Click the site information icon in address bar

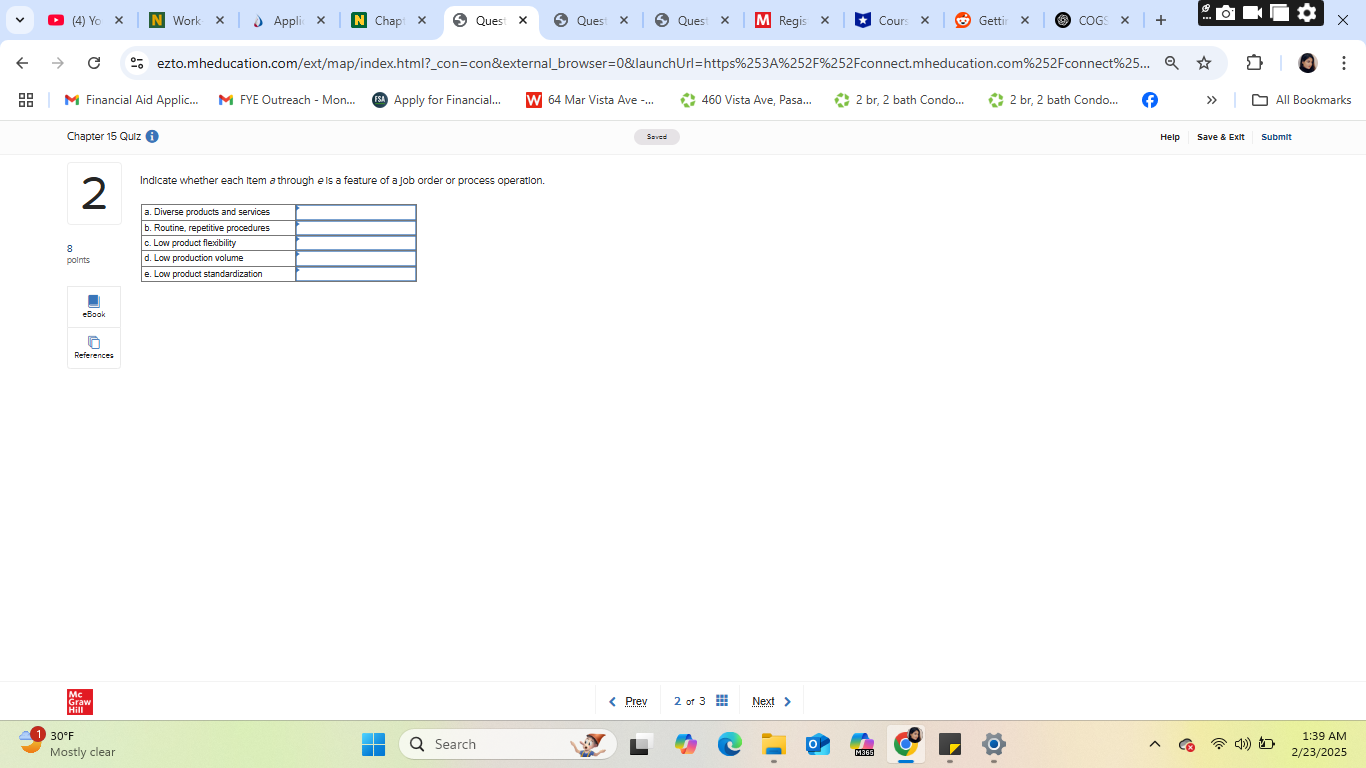[138, 63]
